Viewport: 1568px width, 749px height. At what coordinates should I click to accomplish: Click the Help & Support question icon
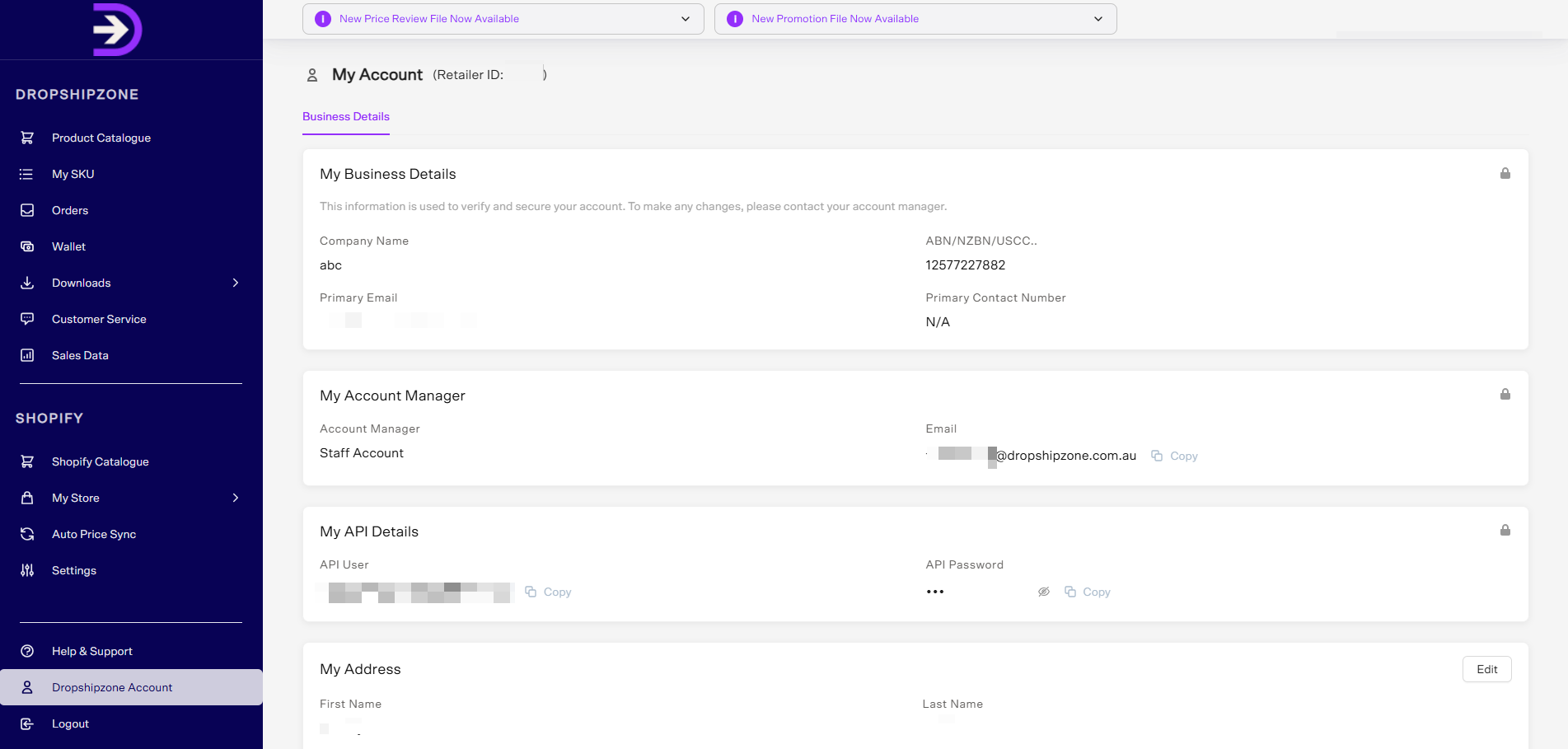click(x=27, y=651)
